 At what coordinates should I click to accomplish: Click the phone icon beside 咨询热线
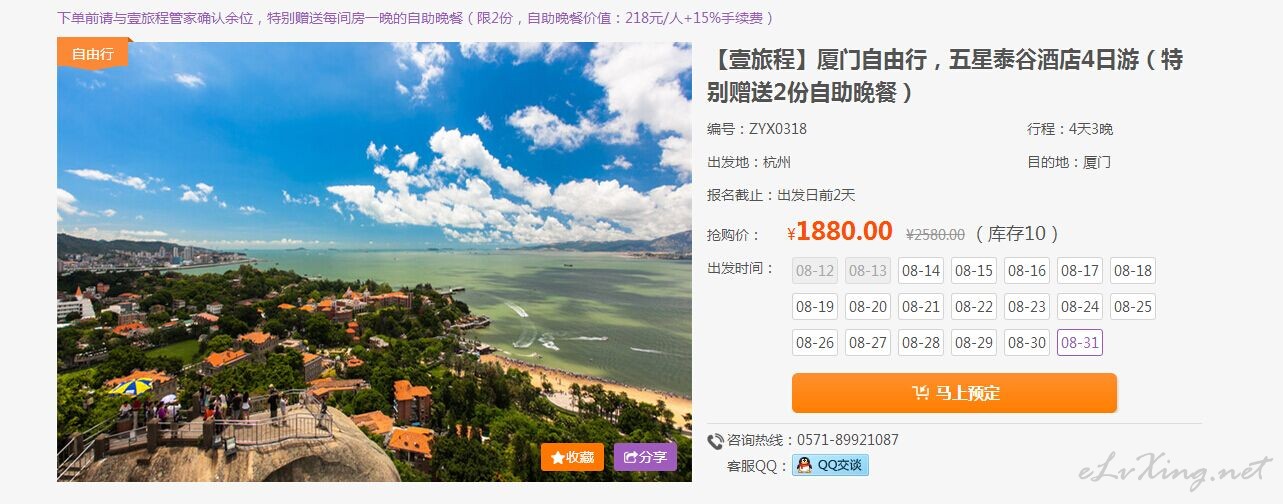pos(715,441)
